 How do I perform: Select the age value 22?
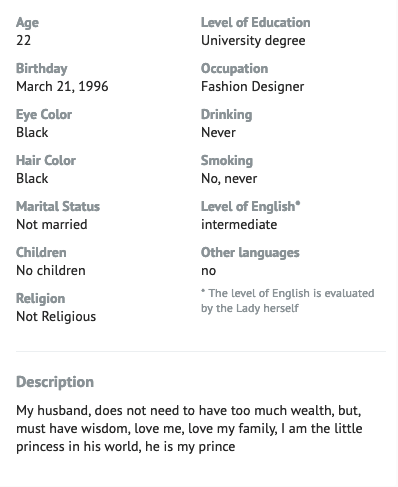click(x=23, y=41)
